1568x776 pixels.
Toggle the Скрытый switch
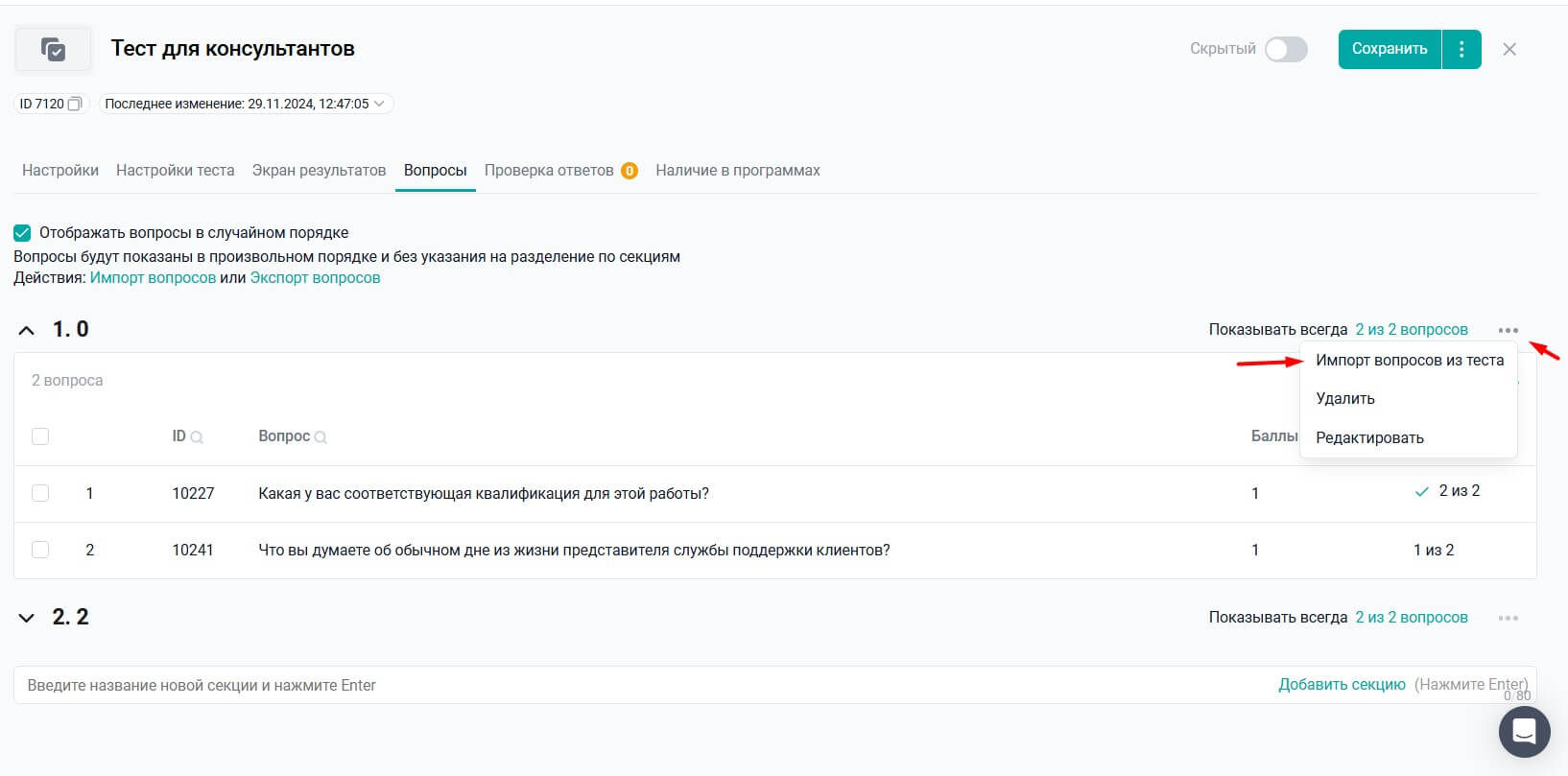tap(1286, 49)
